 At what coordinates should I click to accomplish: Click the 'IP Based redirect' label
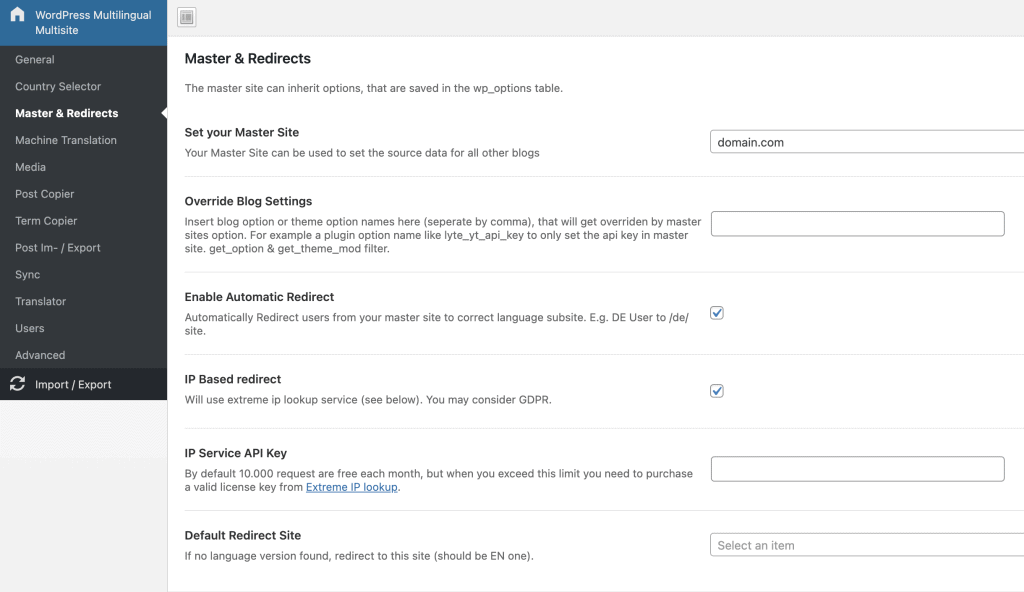point(232,379)
